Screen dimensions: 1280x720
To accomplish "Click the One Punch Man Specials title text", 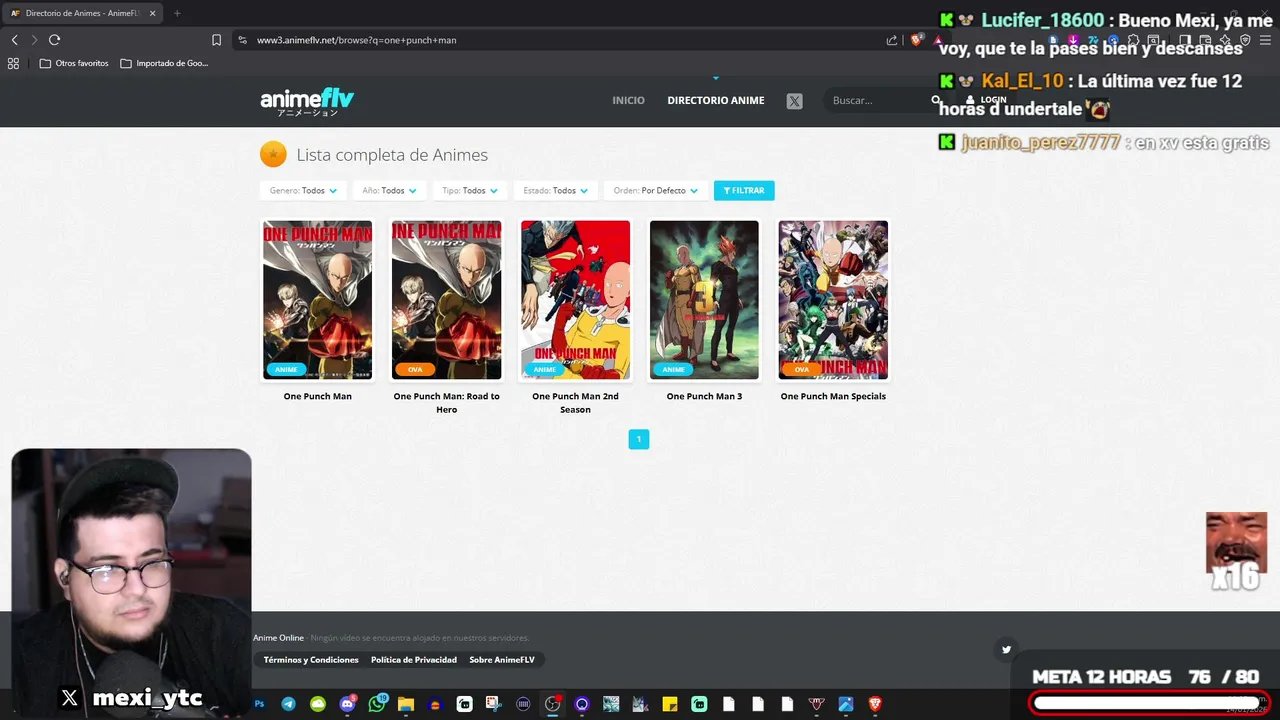I will [833, 396].
